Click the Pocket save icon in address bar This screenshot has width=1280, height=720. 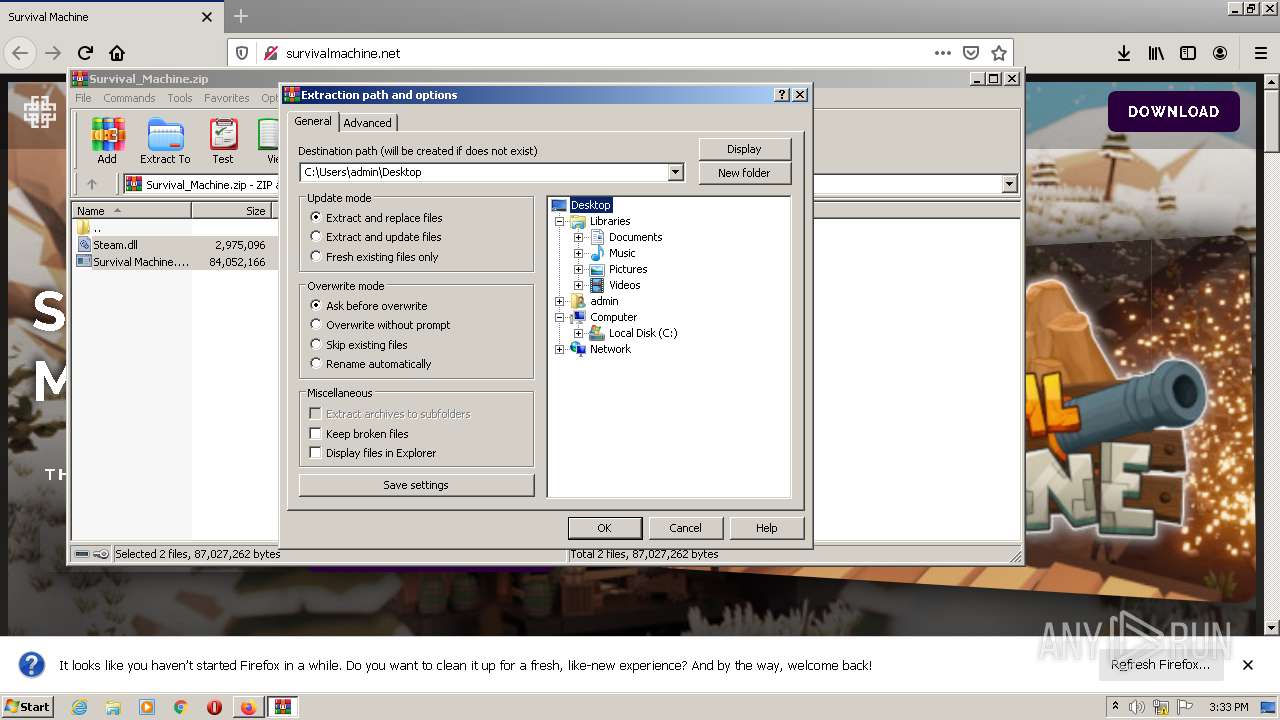pos(970,53)
